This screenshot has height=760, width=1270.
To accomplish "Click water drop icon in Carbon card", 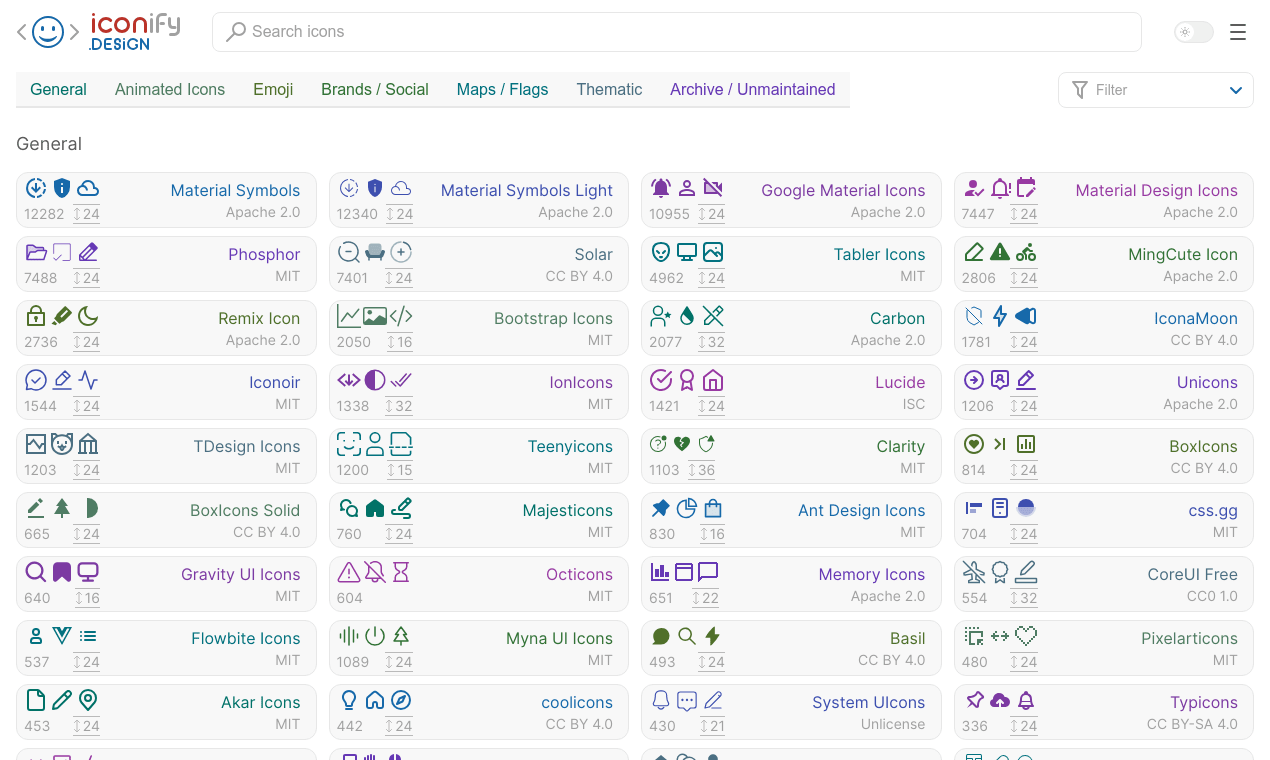I will (x=687, y=316).
